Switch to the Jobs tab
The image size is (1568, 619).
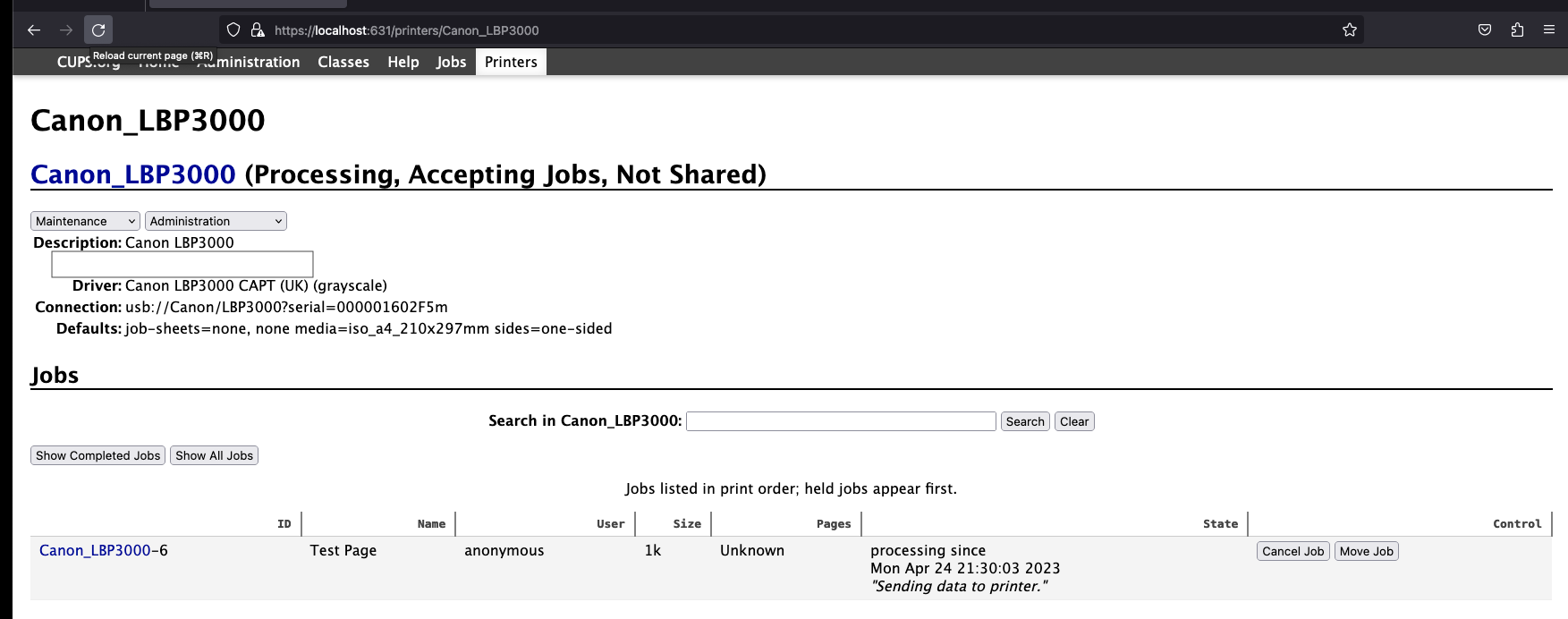pyautogui.click(x=451, y=62)
